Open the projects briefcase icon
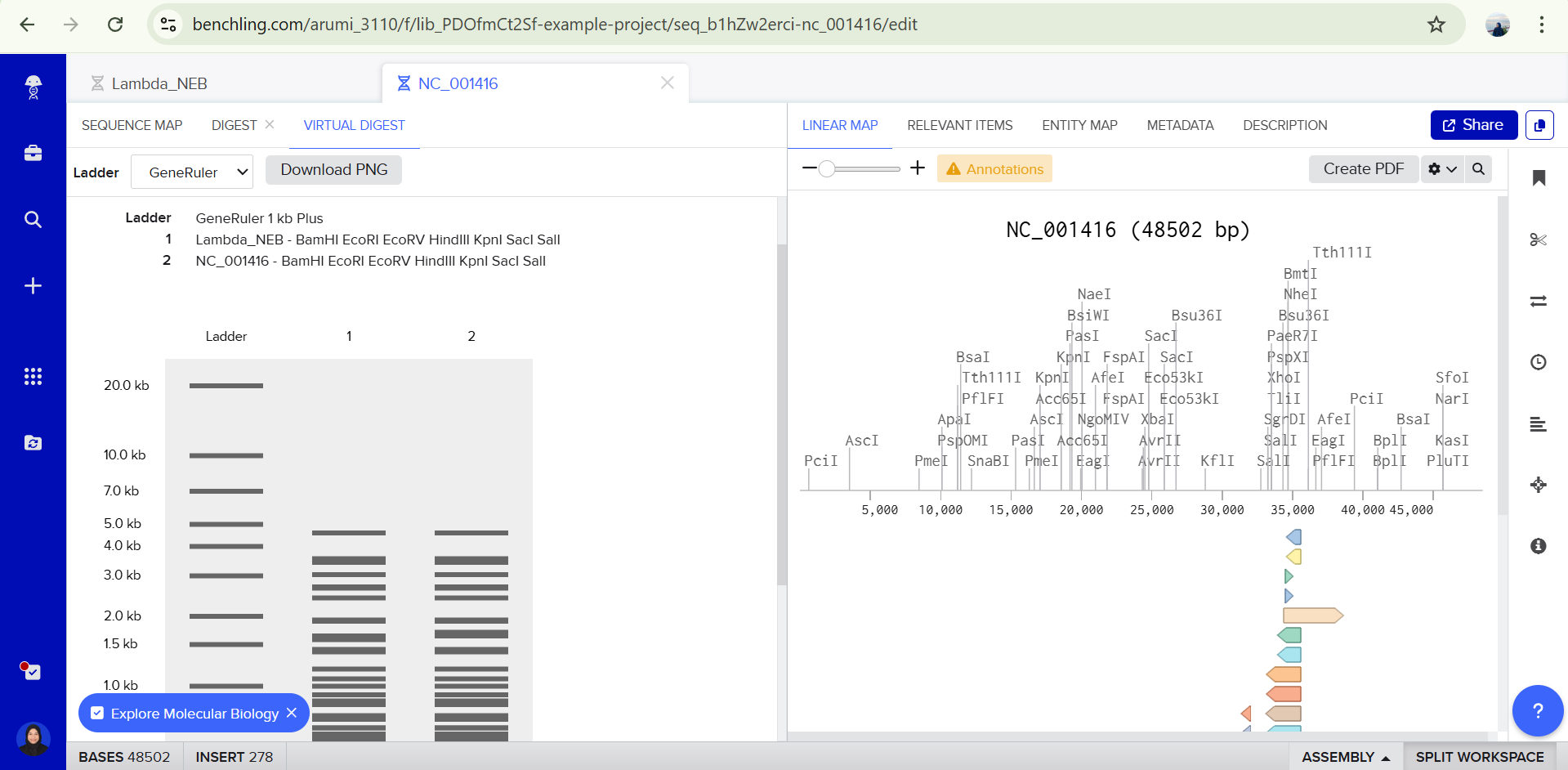1568x770 pixels. pyautogui.click(x=33, y=153)
